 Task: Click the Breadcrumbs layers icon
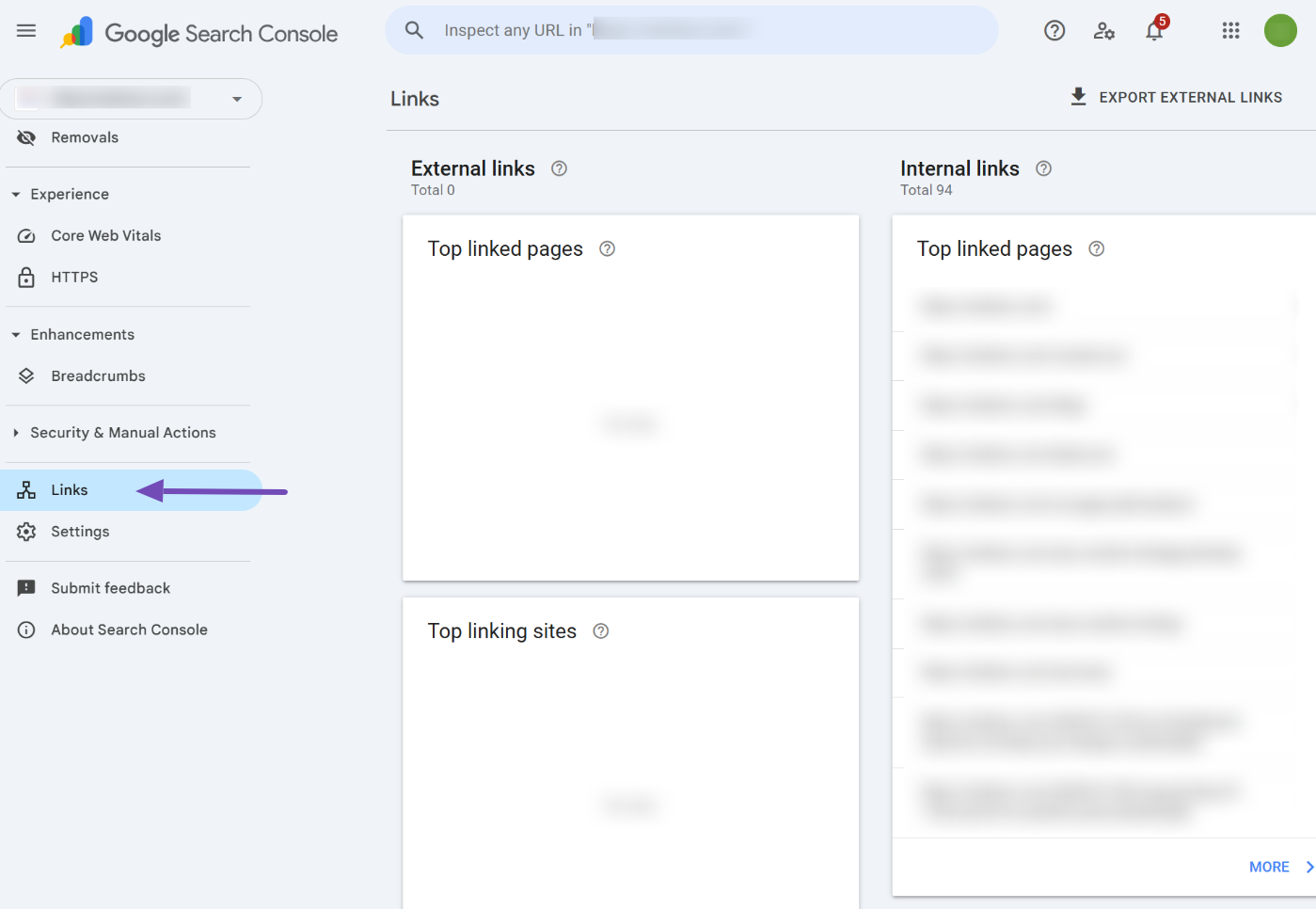click(x=26, y=375)
